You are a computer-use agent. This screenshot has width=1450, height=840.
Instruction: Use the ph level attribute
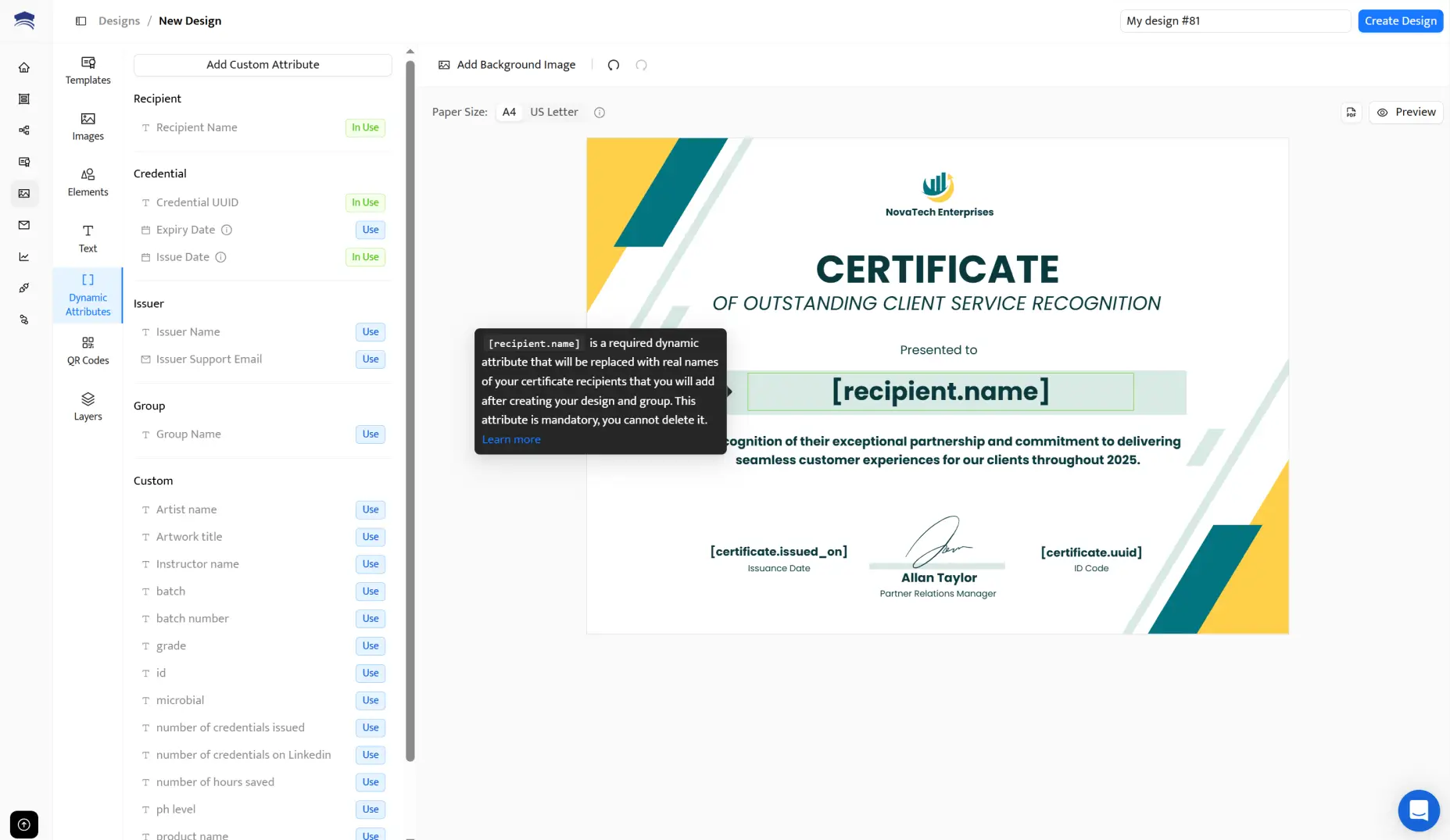pos(371,810)
